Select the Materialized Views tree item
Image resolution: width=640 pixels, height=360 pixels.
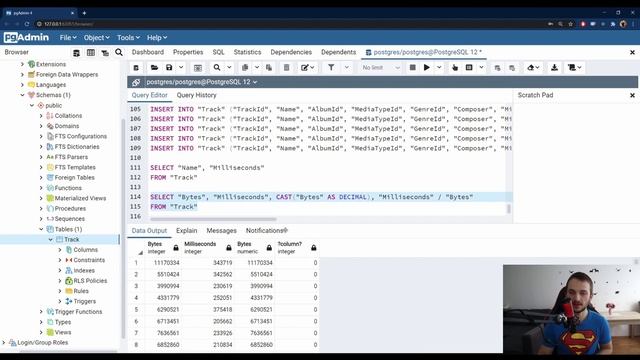(80, 198)
